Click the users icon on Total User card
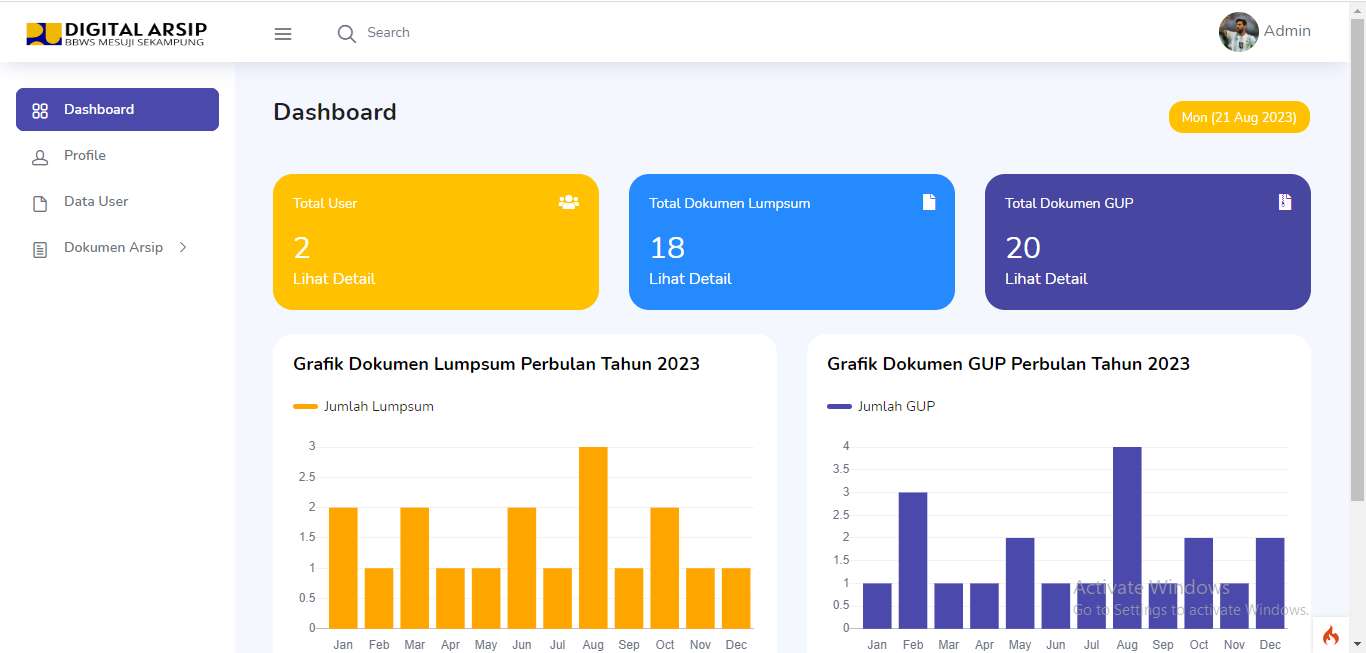 coord(568,202)
